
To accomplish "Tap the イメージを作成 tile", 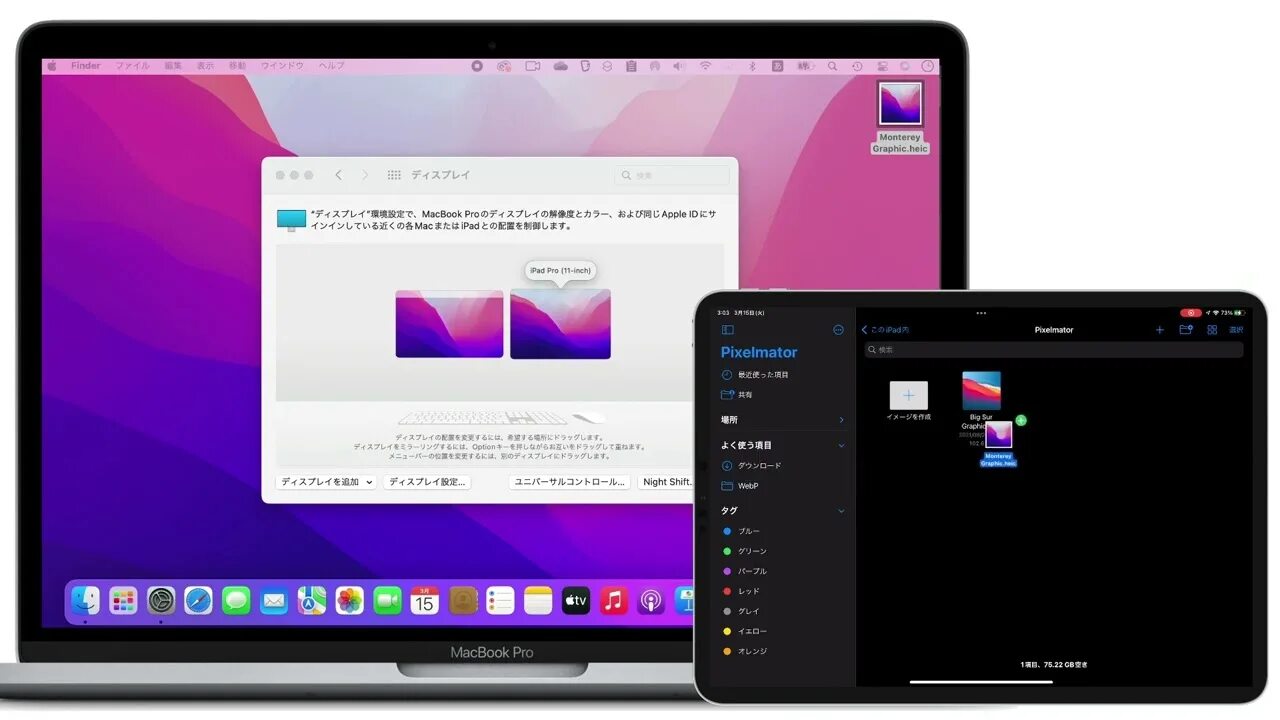I will pyautogui.click(x=909, y=400).
